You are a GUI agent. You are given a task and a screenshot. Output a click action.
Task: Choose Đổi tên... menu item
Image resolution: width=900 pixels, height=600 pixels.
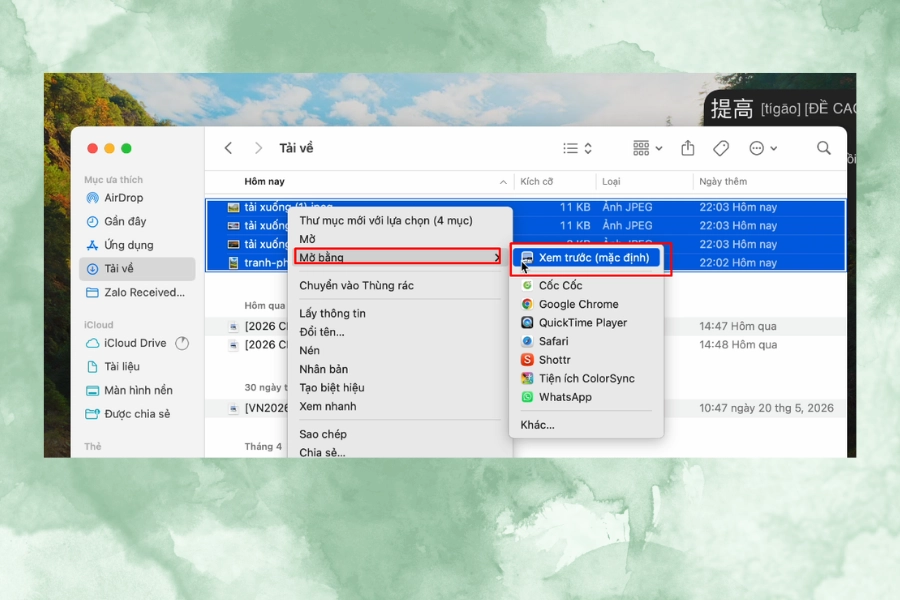(399, 332)
